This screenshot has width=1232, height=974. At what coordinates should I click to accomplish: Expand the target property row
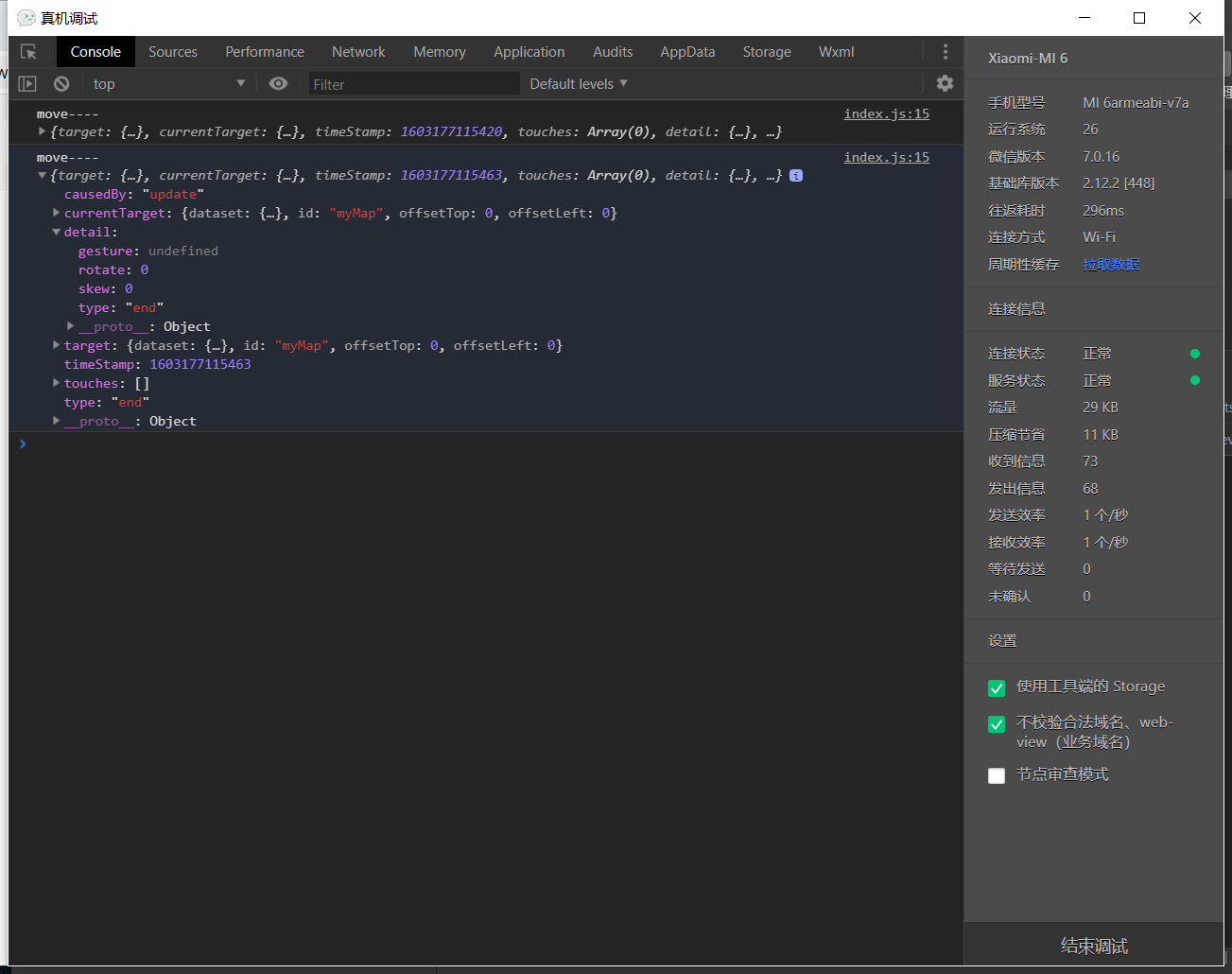point(56,345)
